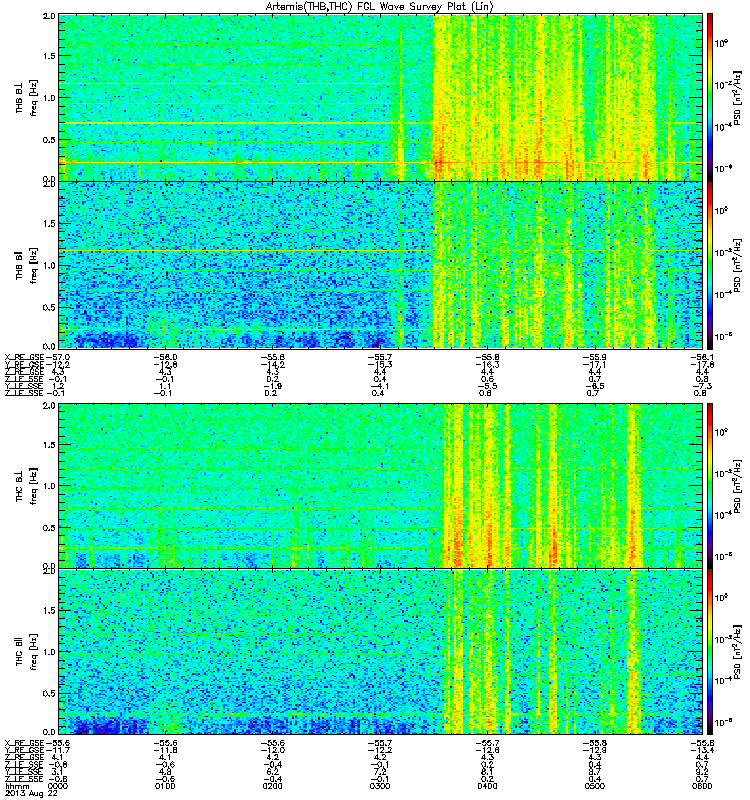Click the 2.0 frequency tick on THB B⊥ axis

pyautogui.click(x=49, y=16)
